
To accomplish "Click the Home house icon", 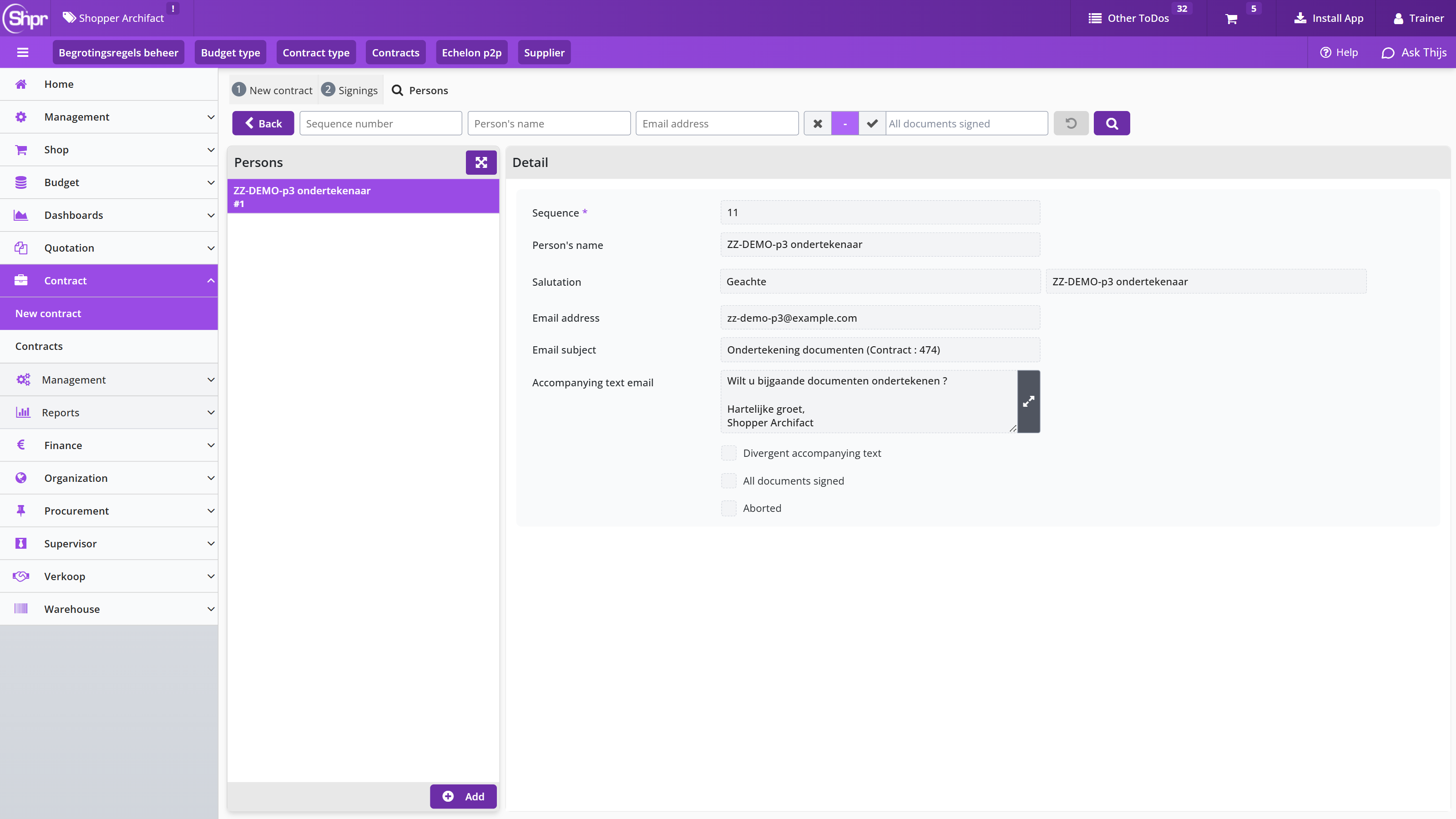I will click(x=21, y=84).
